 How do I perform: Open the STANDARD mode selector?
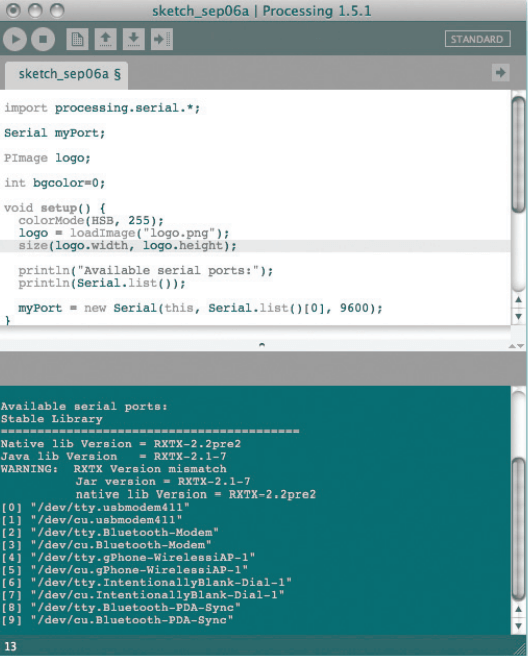pos(477,39)
